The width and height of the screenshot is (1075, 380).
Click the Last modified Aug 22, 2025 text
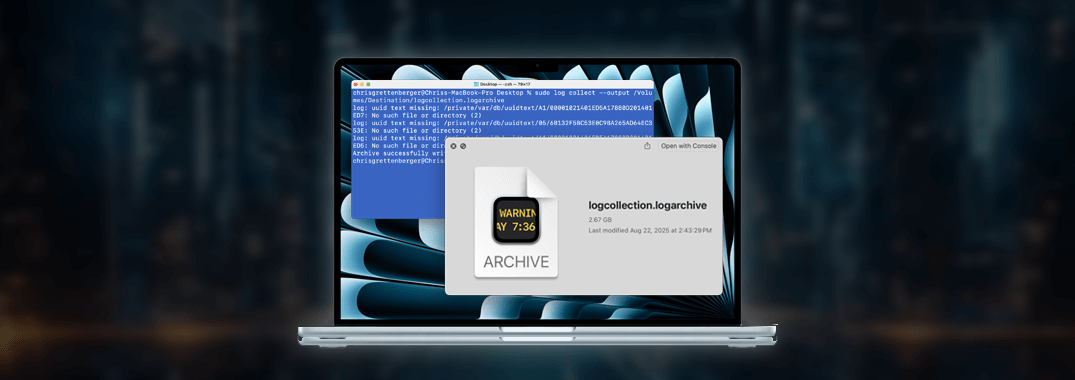pos(650,230)
